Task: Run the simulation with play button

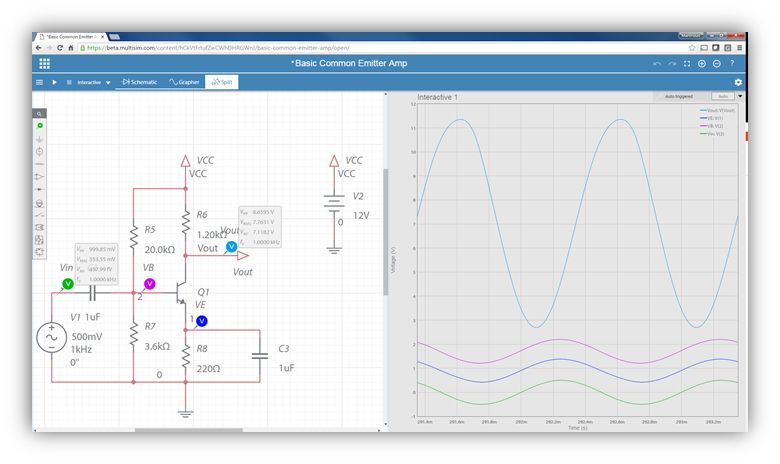Action: [54, 82]
